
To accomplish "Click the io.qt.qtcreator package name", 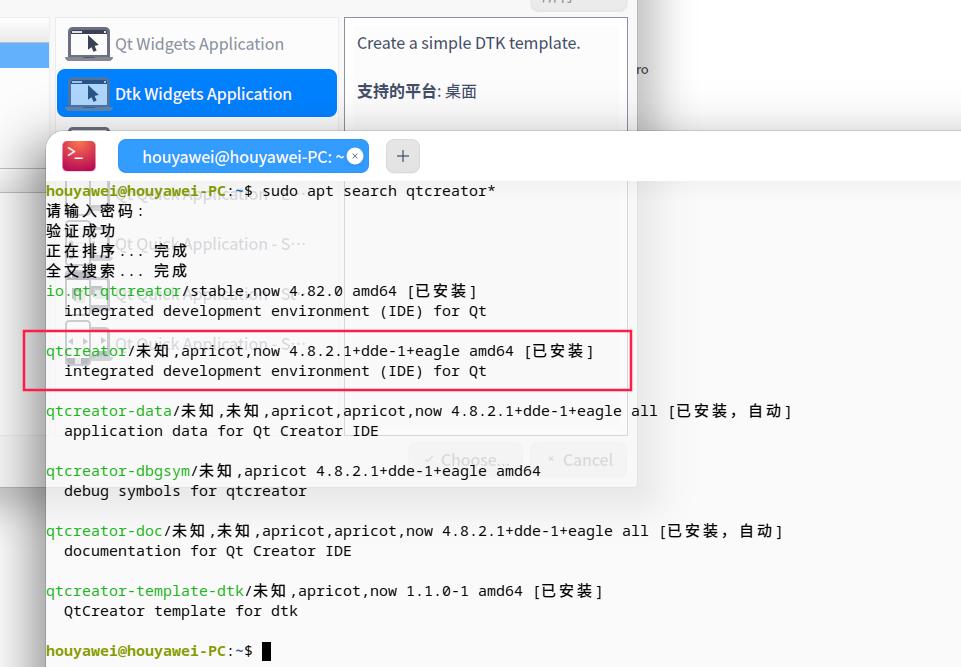I will [x=113, y=291].
